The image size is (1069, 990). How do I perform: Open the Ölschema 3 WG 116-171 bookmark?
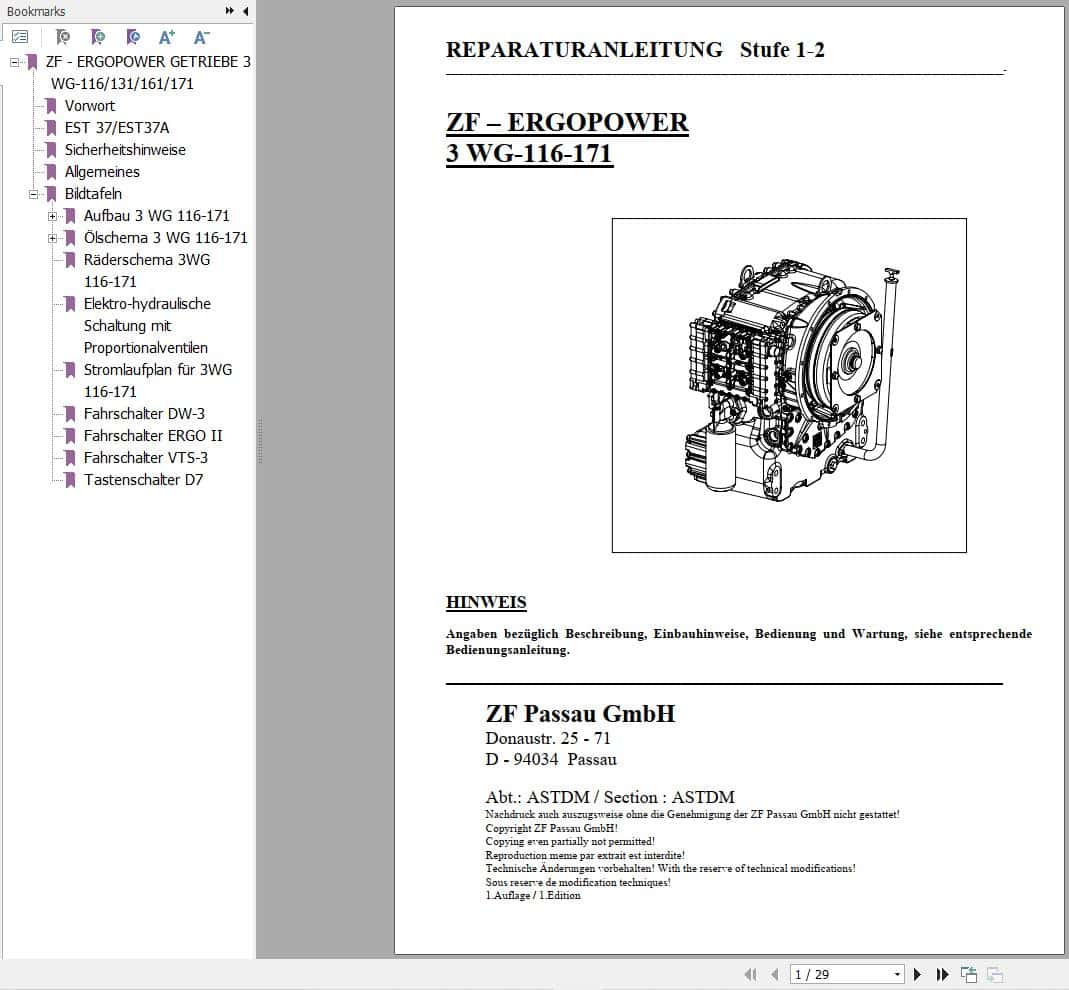[x=165, y=237]
